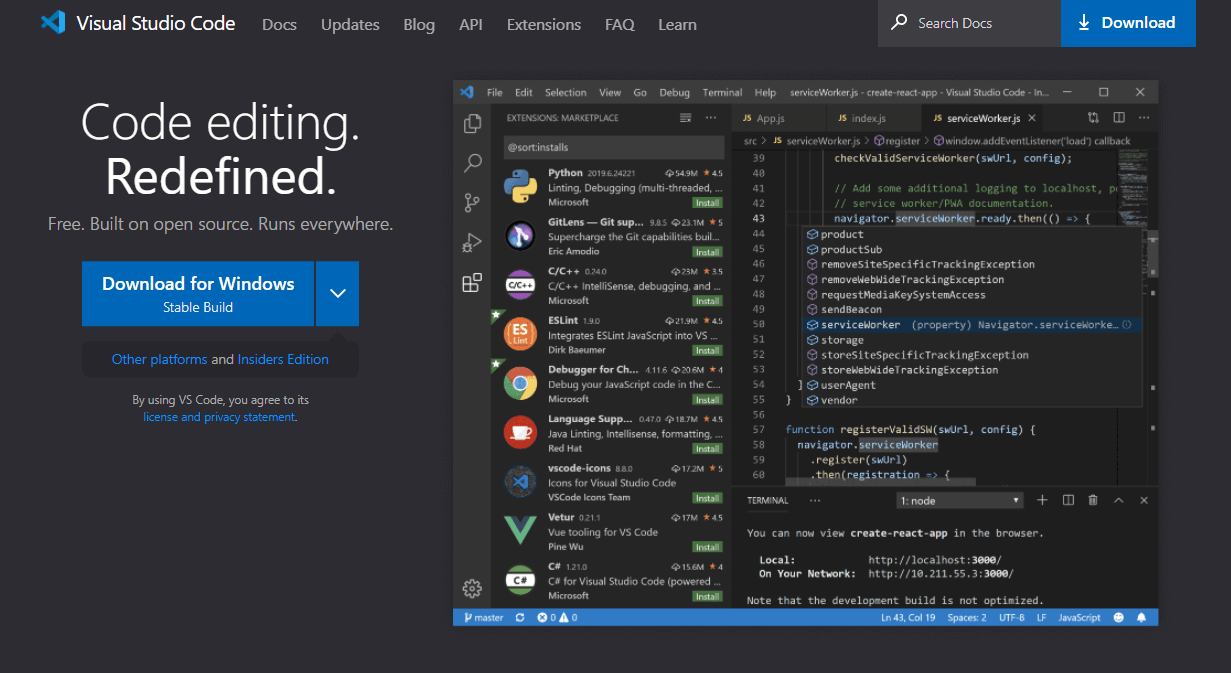Viewport: 1231px width, 673px height.
Task: Open the Explorer view in the activity bar
Action: click(473, 124)
